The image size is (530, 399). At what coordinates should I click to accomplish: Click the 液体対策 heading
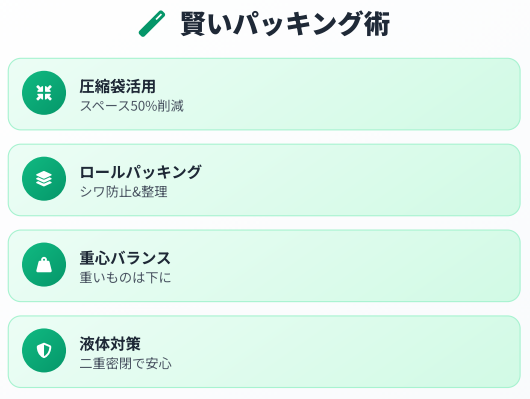110,344
